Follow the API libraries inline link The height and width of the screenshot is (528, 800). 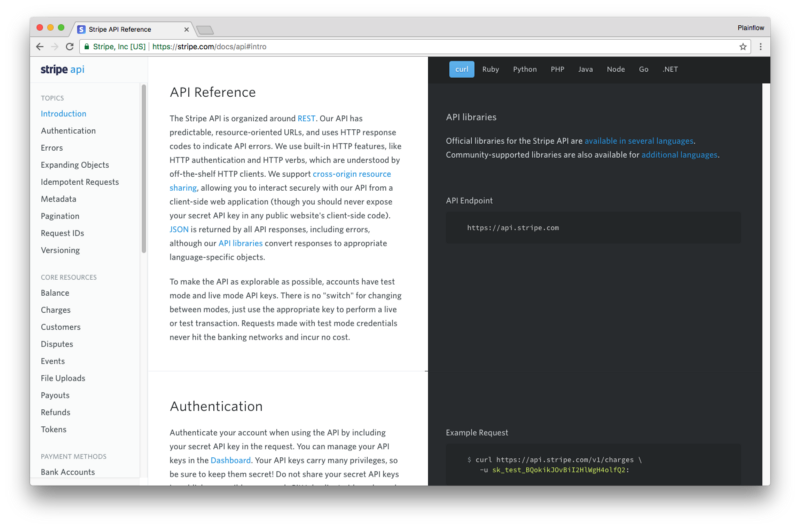[240, 243]
